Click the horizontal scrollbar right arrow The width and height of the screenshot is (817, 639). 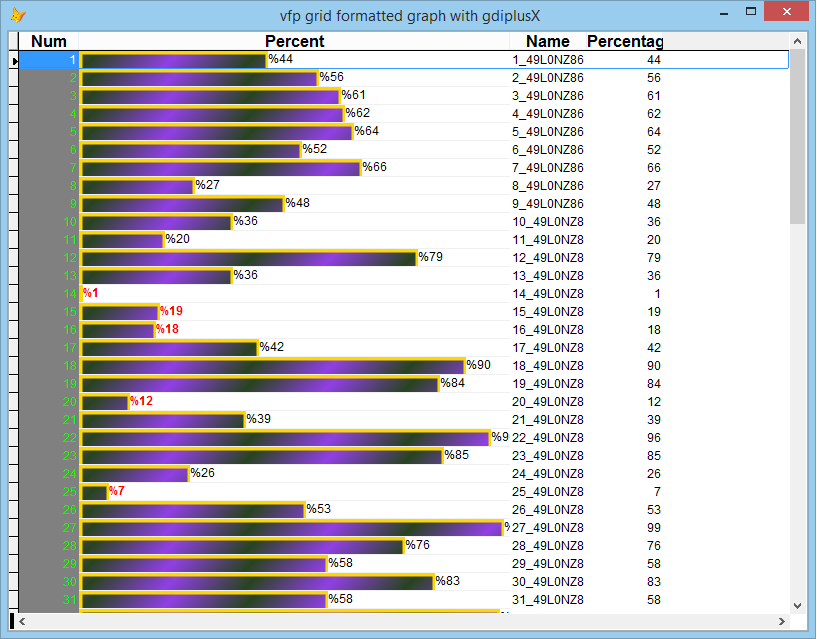coord(779,623)
